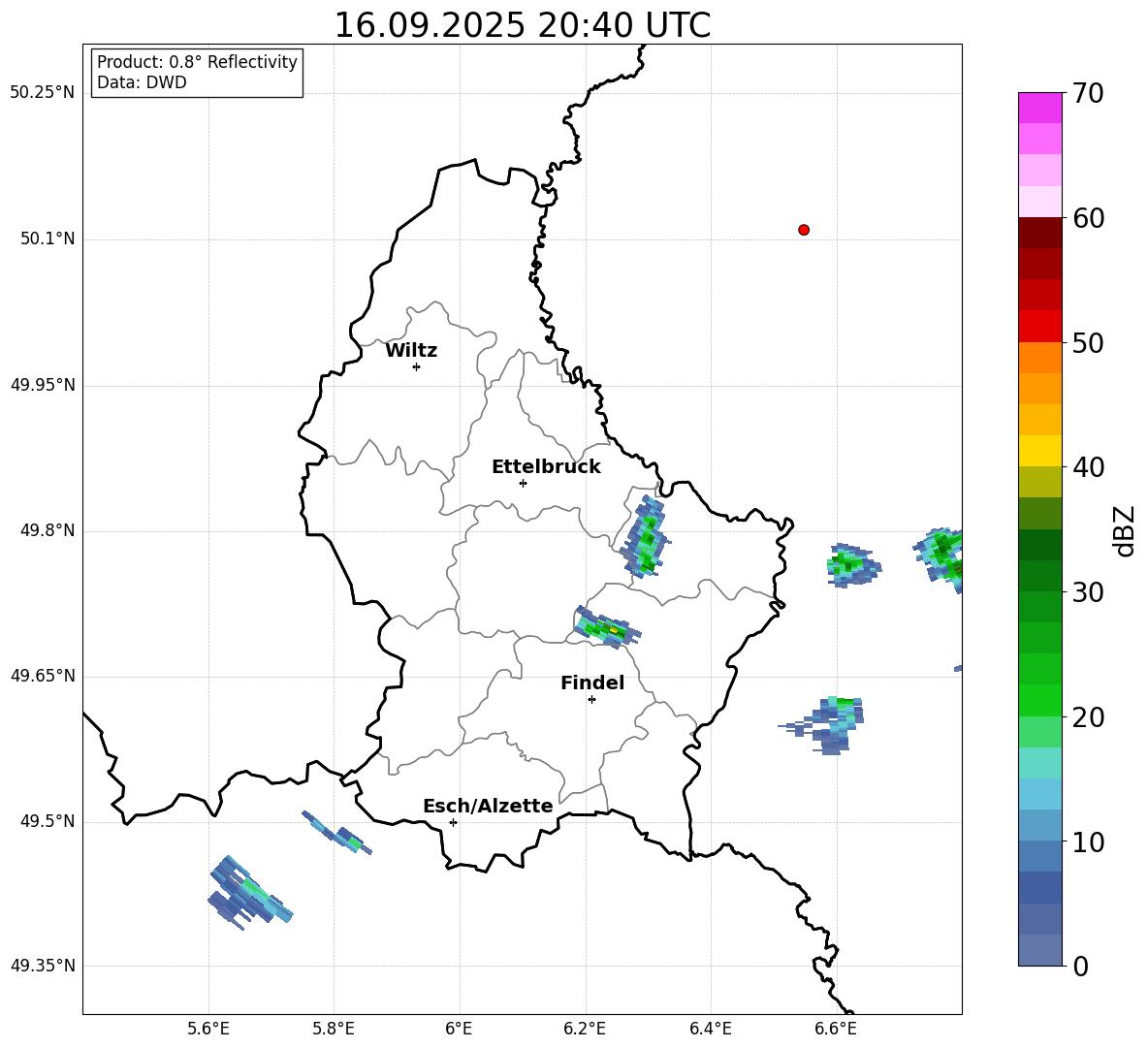Viewport: 1148px width, 1048px height.
Task: Click the dark red colorbar segment below 60
Action: tap(1039, 233)
